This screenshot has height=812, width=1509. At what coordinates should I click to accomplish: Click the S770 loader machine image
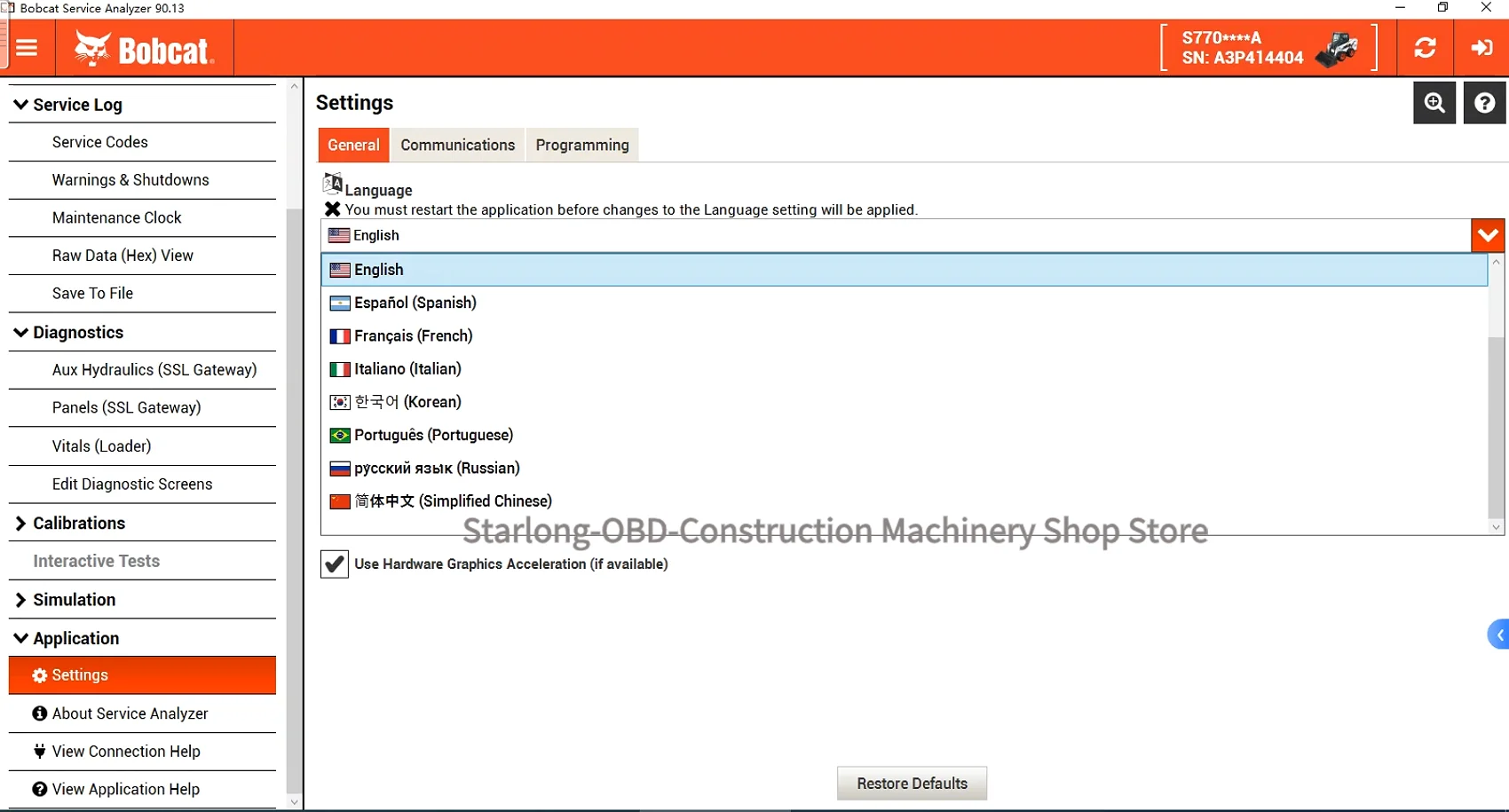(1337, 49)
